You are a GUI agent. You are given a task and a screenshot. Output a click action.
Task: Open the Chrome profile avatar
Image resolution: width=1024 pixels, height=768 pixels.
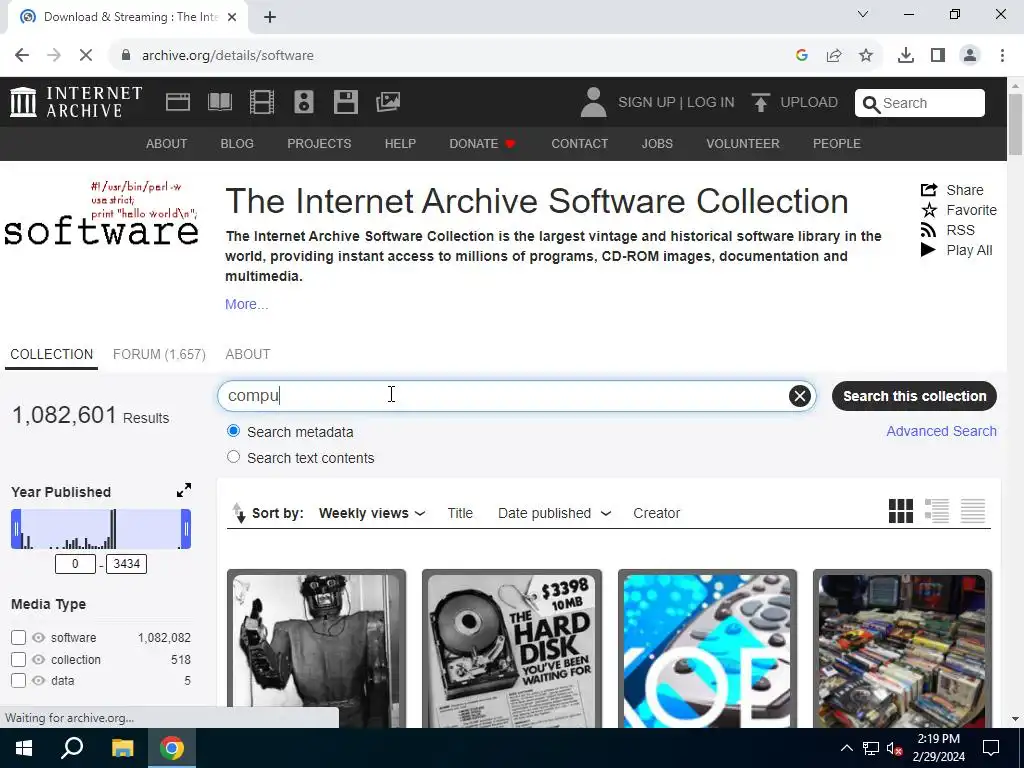[x=970, y=56]
